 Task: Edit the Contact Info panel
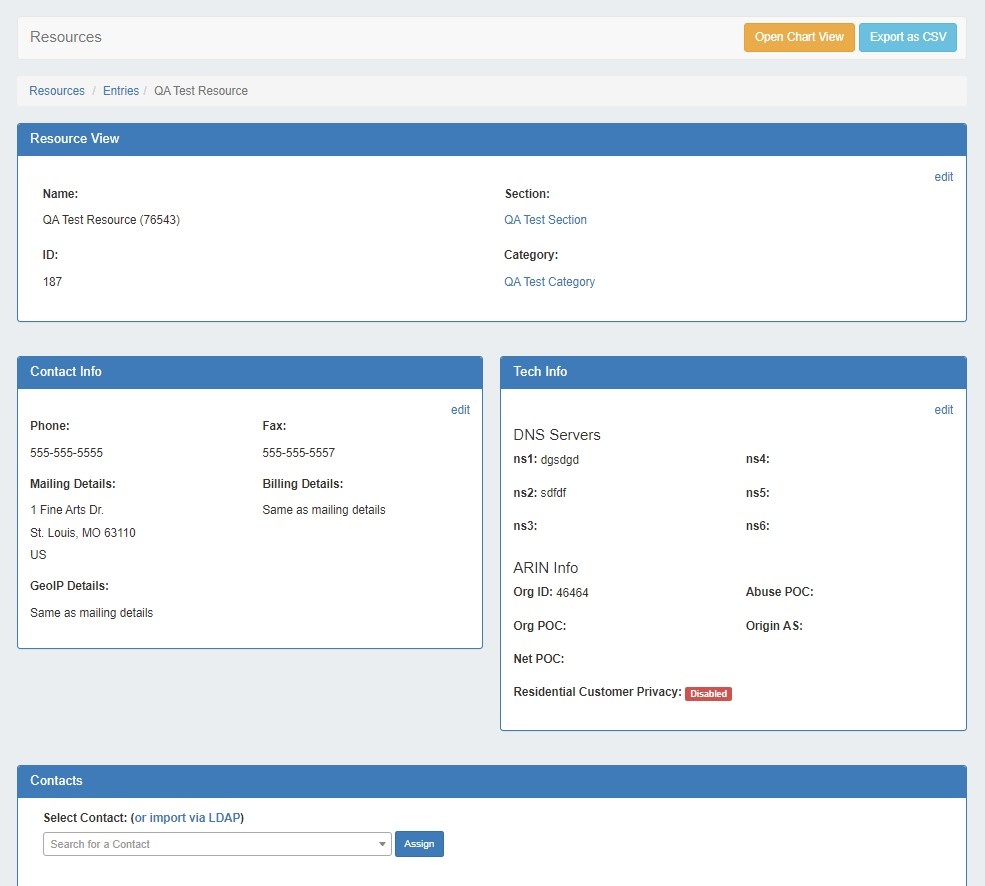coord(460,410)
